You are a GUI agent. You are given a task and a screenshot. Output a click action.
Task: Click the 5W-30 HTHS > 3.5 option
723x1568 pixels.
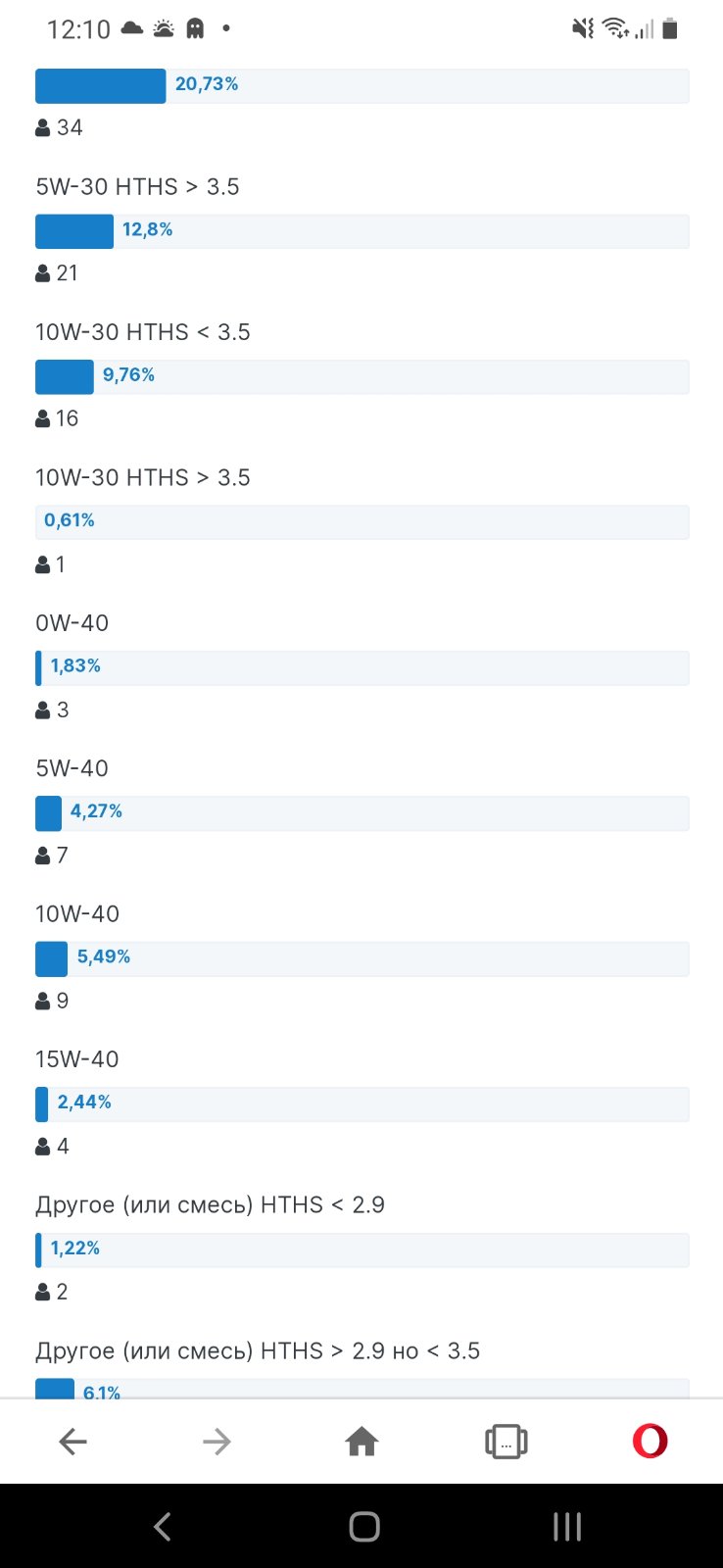coord(137,186)
